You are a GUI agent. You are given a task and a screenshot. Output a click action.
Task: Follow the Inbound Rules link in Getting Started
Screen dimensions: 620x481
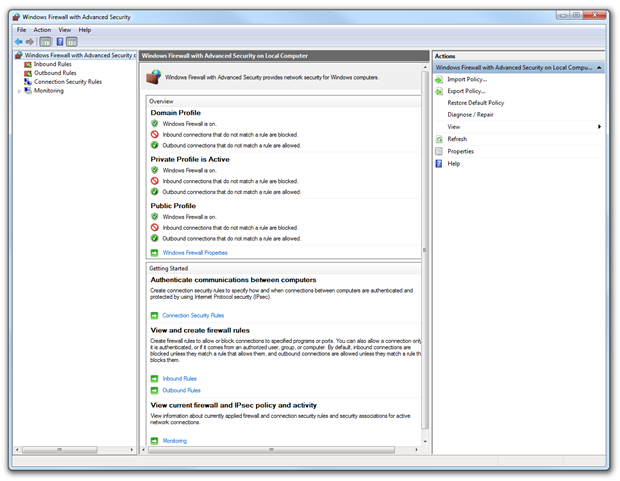coord(180,379)
